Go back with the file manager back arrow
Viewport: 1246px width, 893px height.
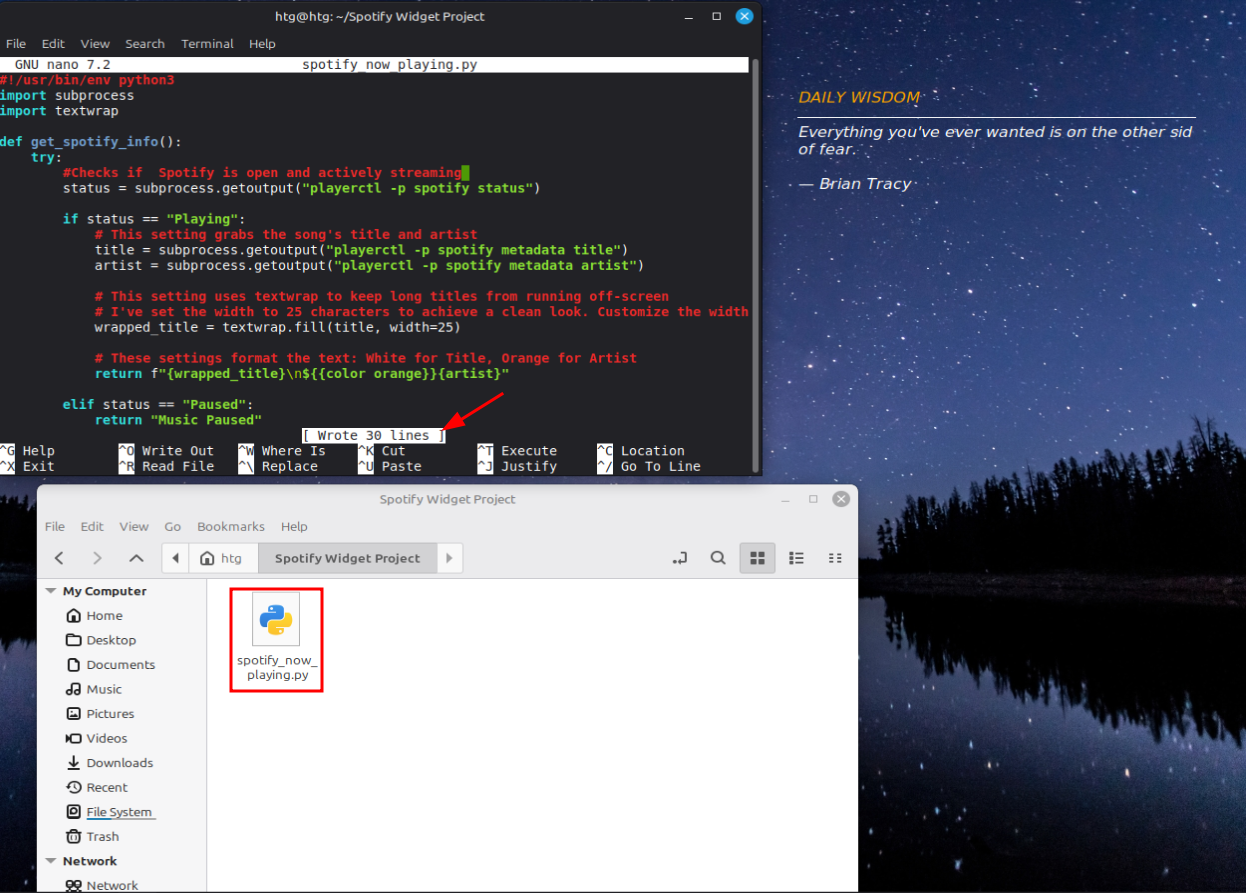point(59,558)
